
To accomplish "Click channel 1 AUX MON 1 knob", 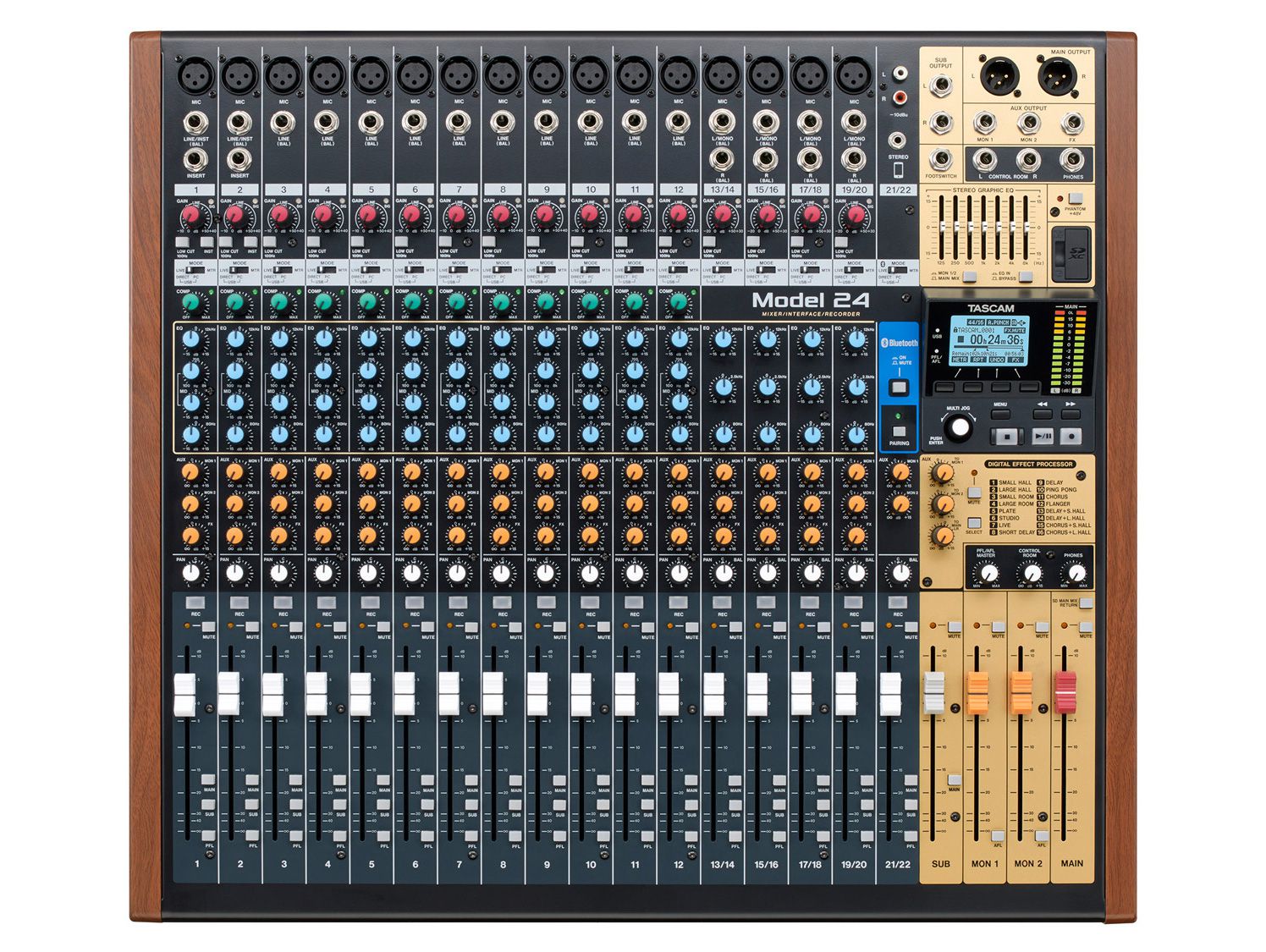I will [191, 472].
